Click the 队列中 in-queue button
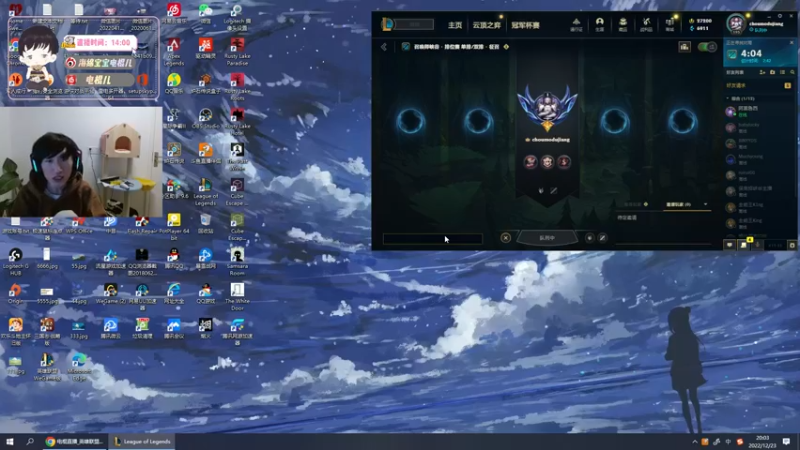Viewport: 800px width, 450px height. tap(547, 238)
